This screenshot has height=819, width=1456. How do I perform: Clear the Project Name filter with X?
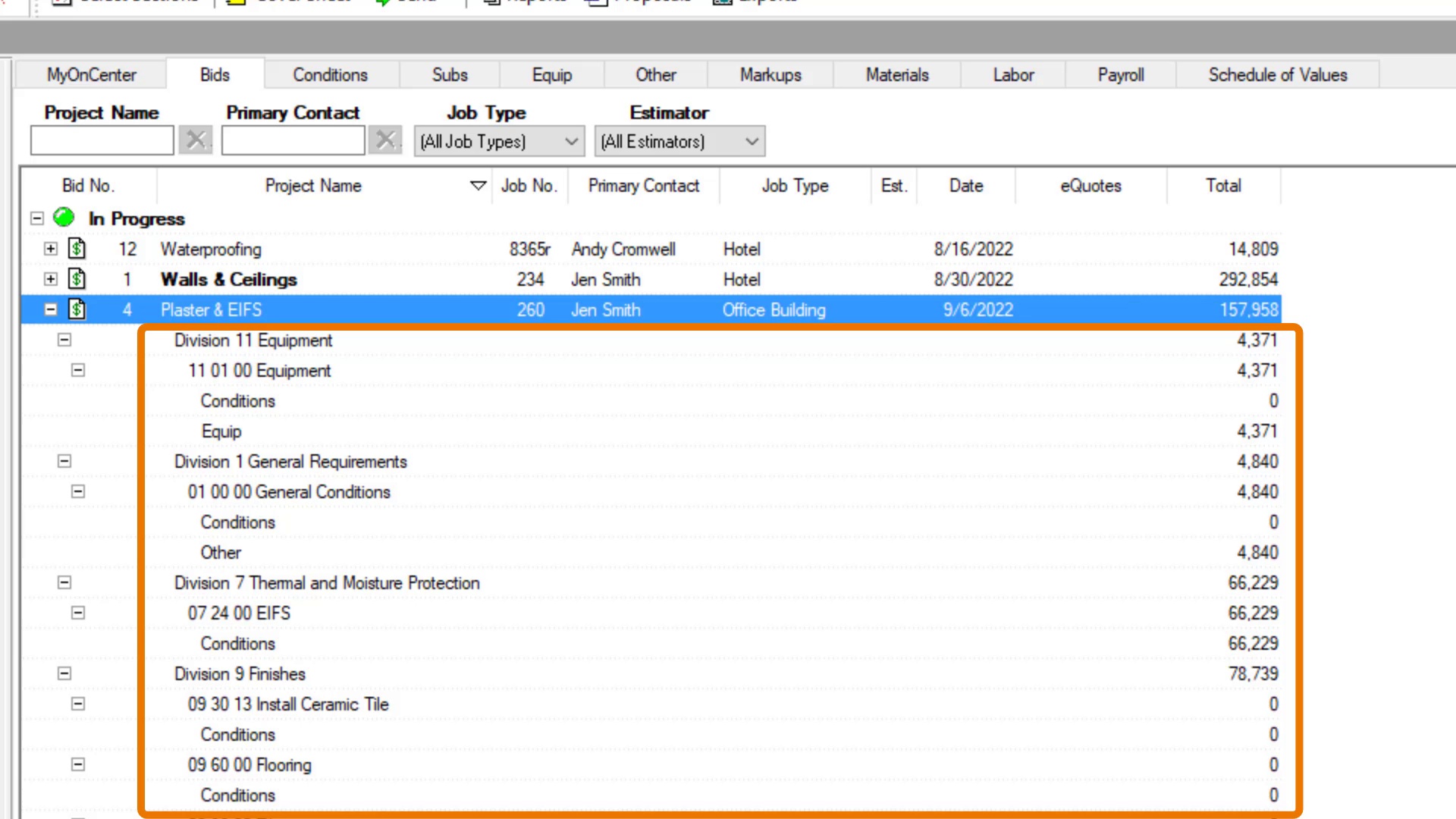click(196, 140)
